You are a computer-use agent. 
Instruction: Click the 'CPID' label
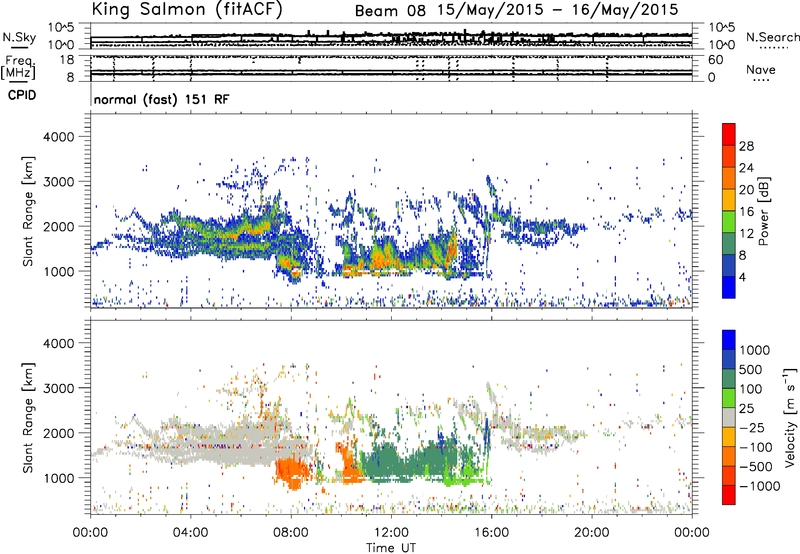(x=21, y=95)
